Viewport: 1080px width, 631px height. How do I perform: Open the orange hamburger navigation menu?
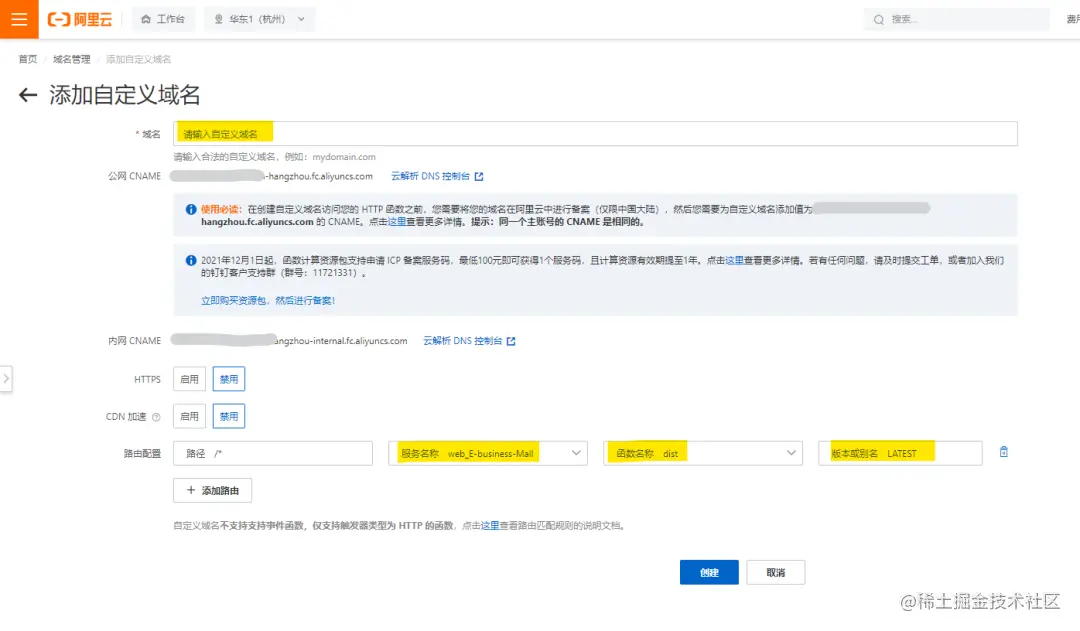(x=19, y=19)
